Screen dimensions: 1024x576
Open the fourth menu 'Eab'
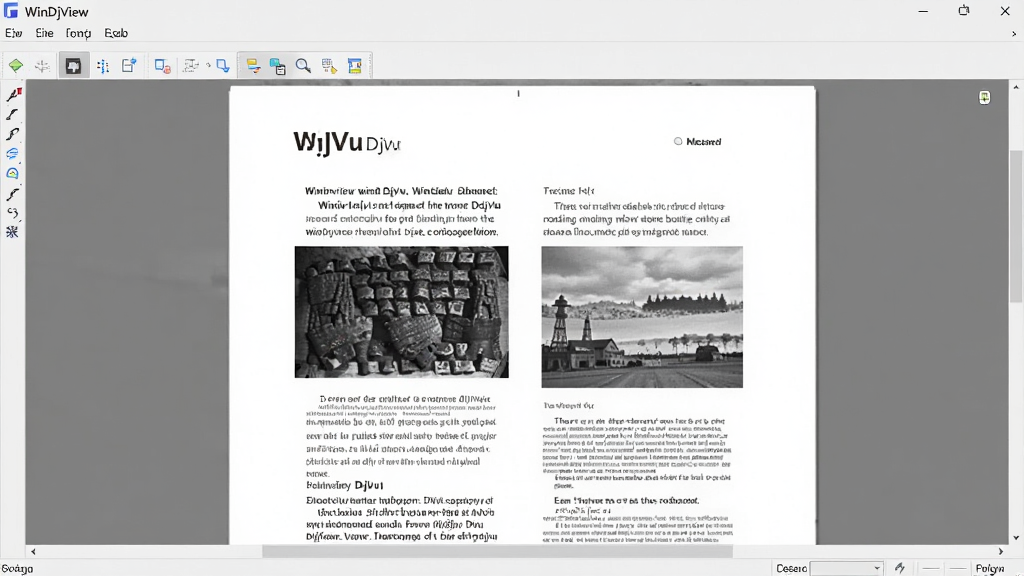pos(116,33)
